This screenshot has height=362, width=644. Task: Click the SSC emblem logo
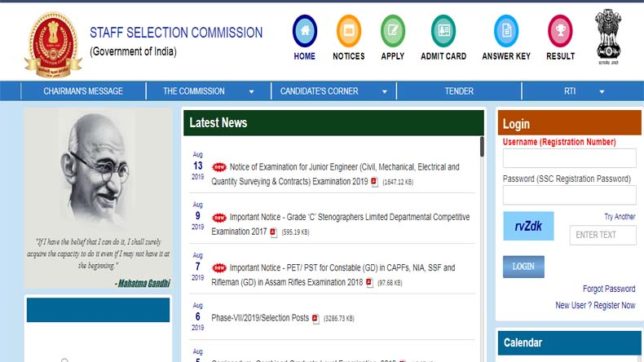coord(53,44)
